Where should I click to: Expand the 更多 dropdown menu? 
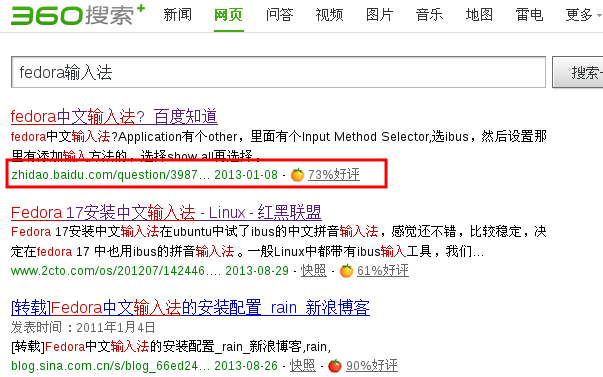pyautogui.click(x=583, y=15)
